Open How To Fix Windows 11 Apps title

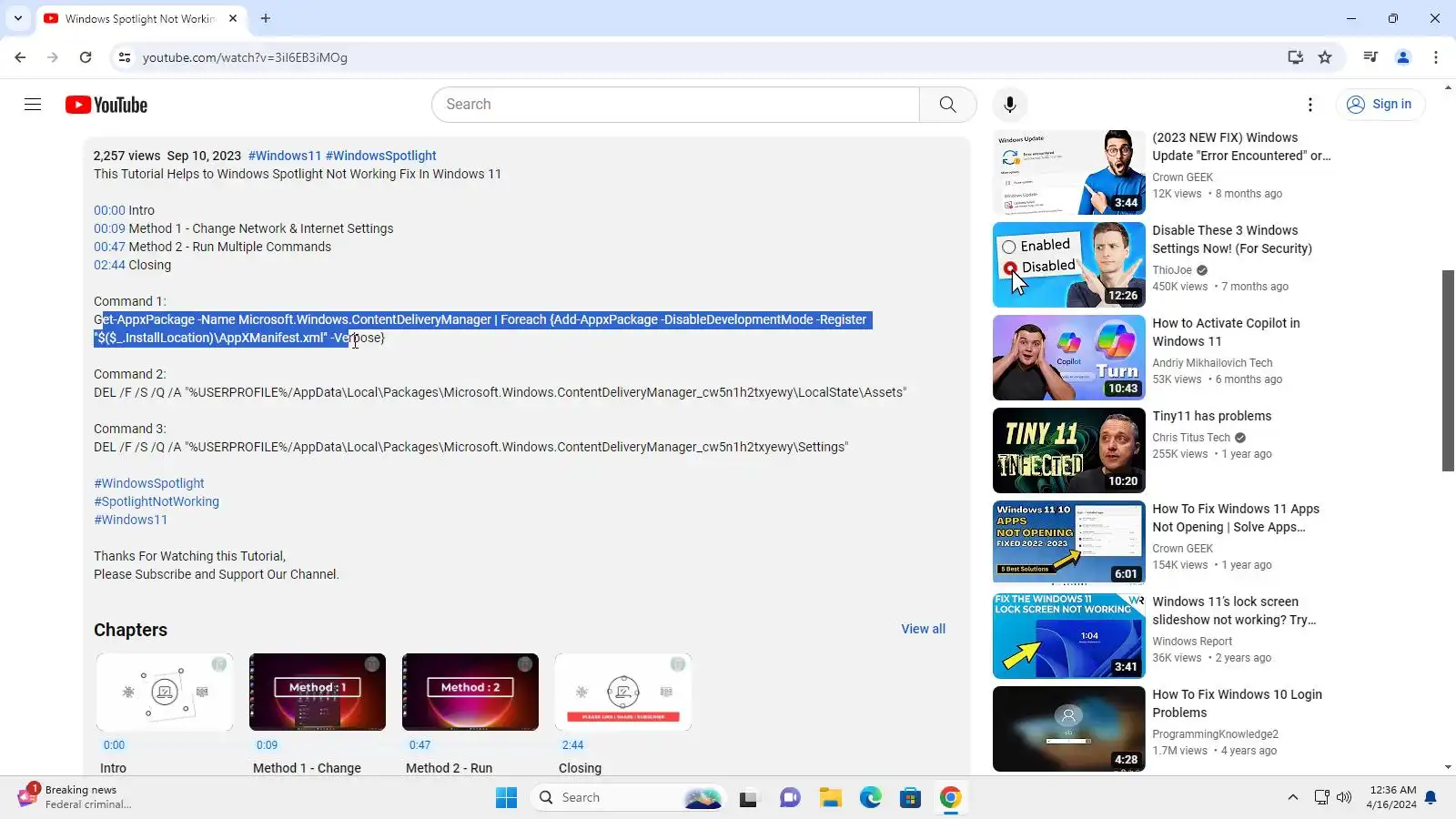[x=1236, y=518]
